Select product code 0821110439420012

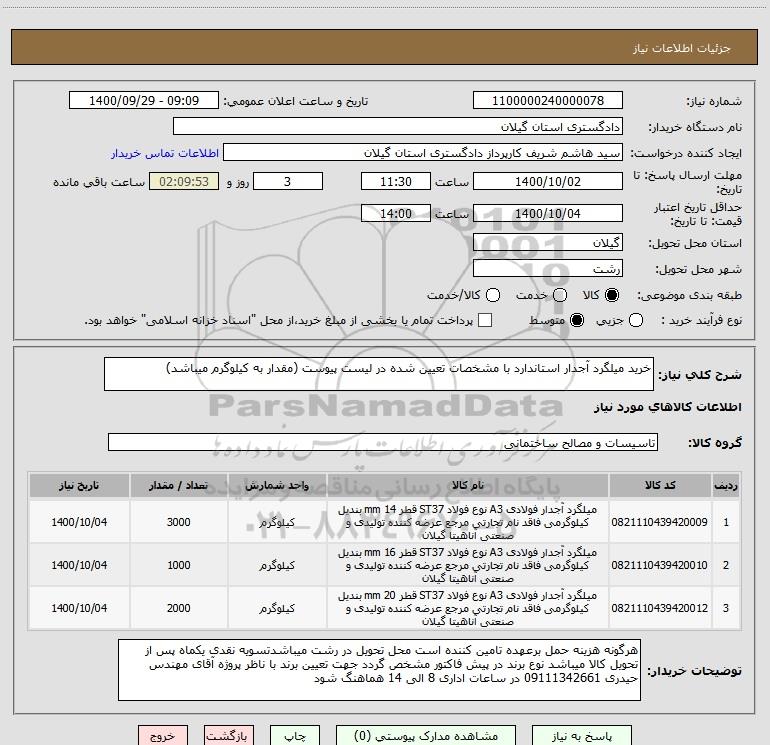[660, 608]
